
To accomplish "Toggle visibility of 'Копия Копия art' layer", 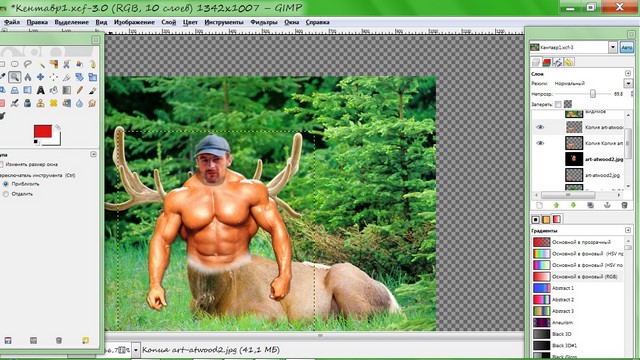I will pyautogui.click(x=540, y=143).
